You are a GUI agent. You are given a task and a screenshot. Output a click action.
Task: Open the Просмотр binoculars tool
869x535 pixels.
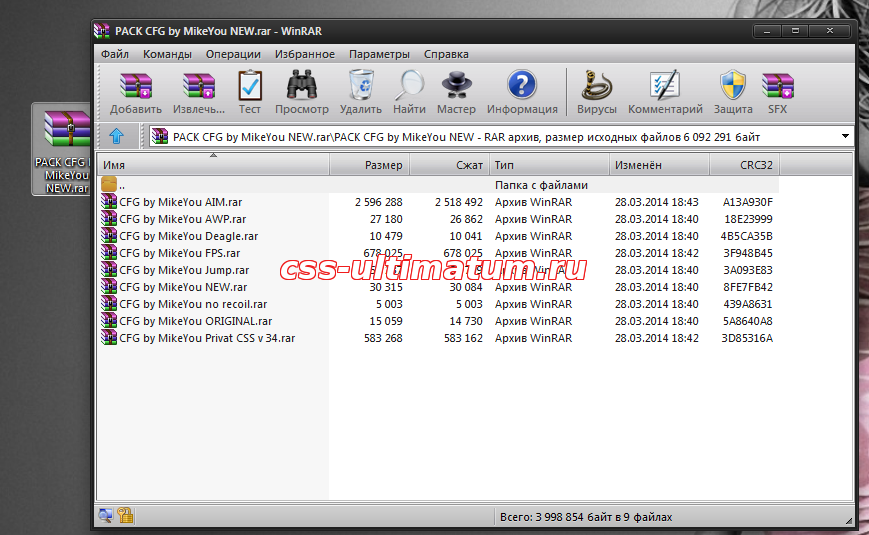pyautogui.click(x=302, y=85)
